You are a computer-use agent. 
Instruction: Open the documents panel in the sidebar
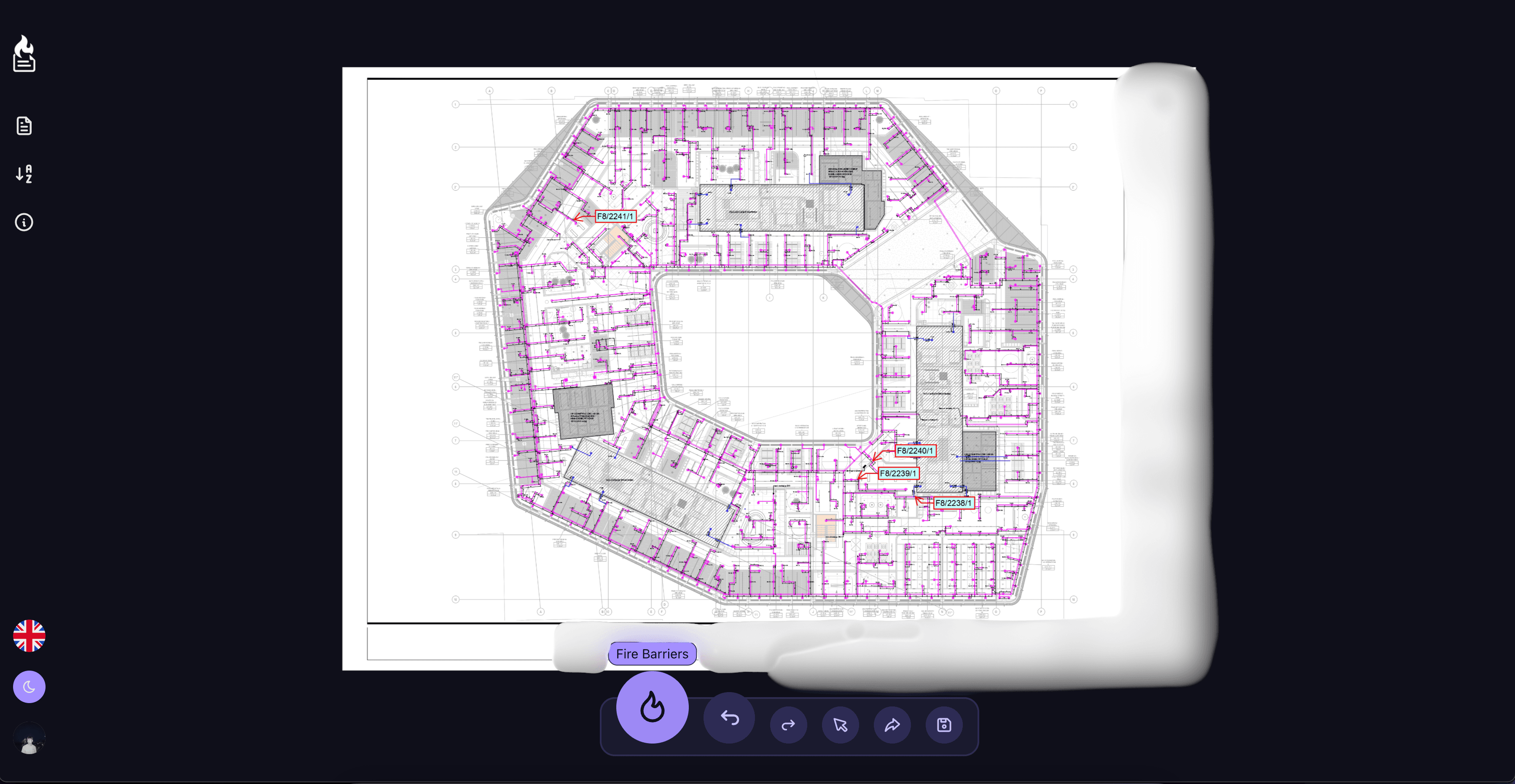click(24, 125)
